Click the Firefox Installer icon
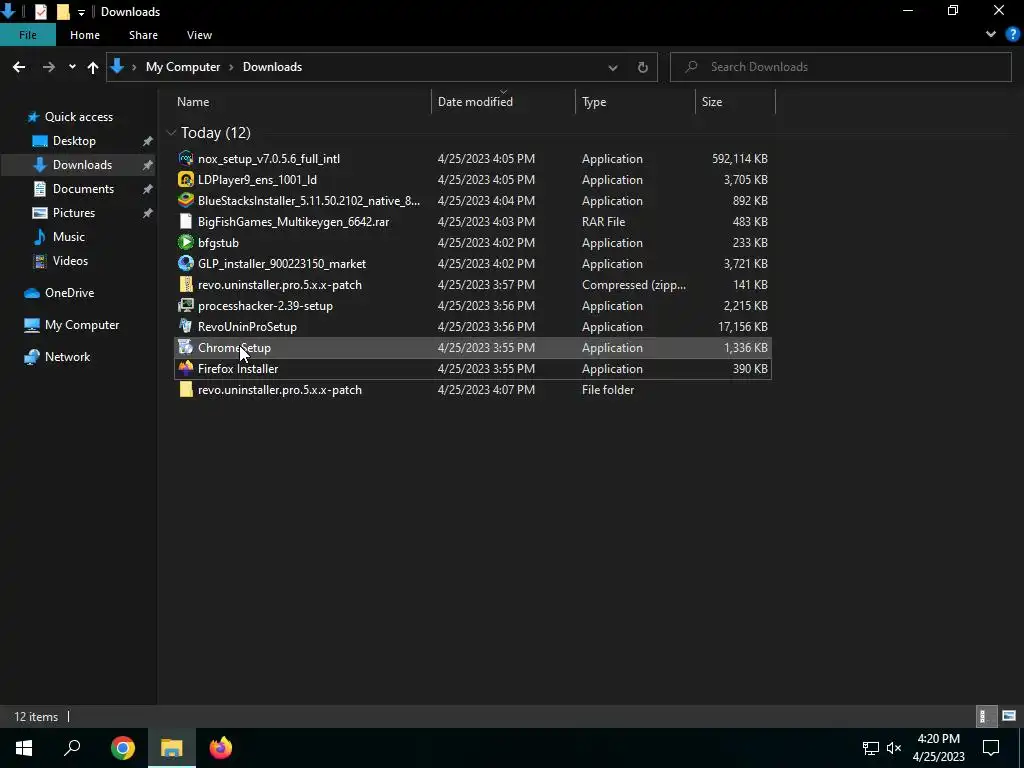 (185, 368)
